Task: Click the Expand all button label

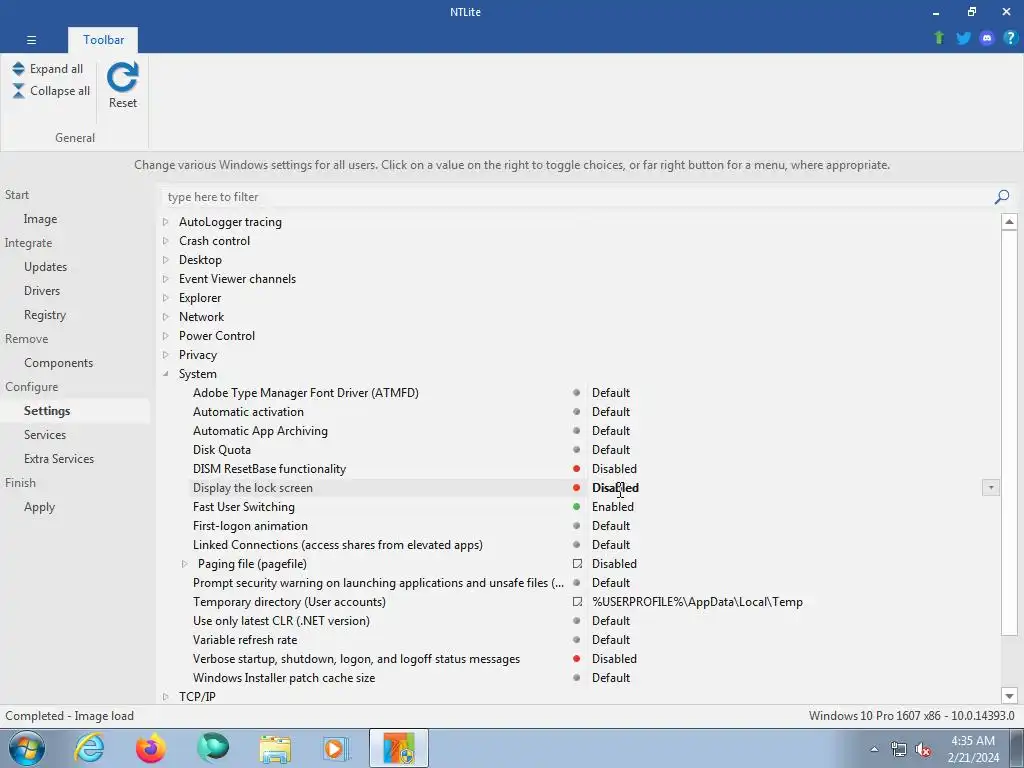Action: click(56, 69)
